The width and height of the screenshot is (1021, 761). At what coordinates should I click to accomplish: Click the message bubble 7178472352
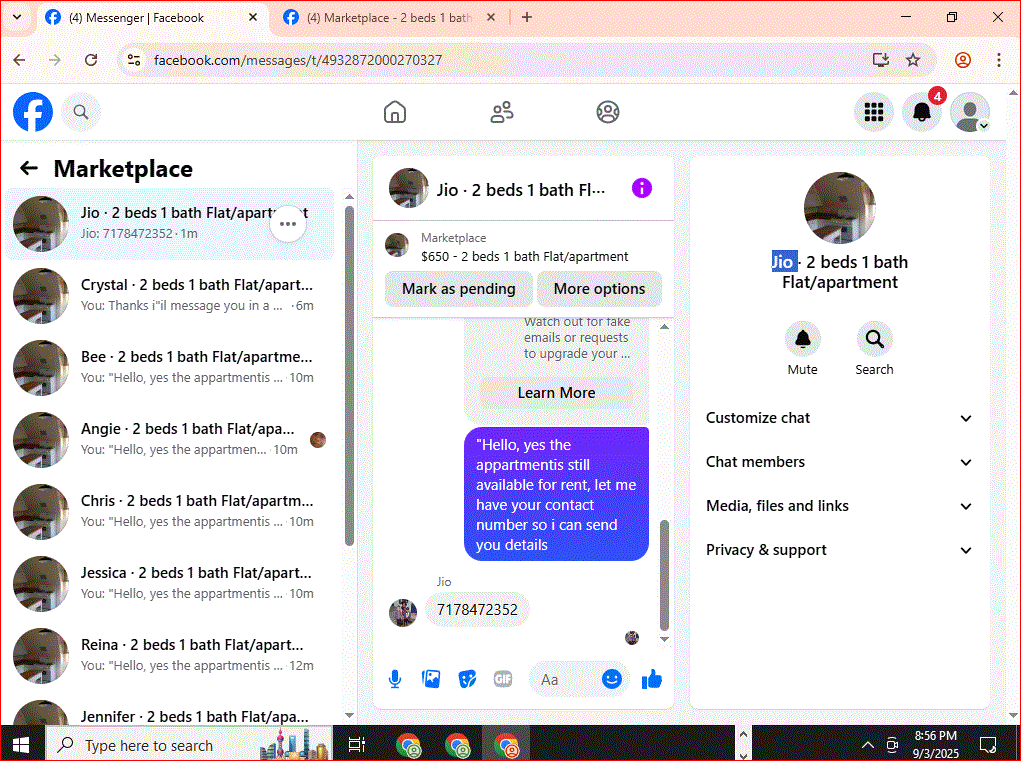pyautogui.click(x=477, y=610)
